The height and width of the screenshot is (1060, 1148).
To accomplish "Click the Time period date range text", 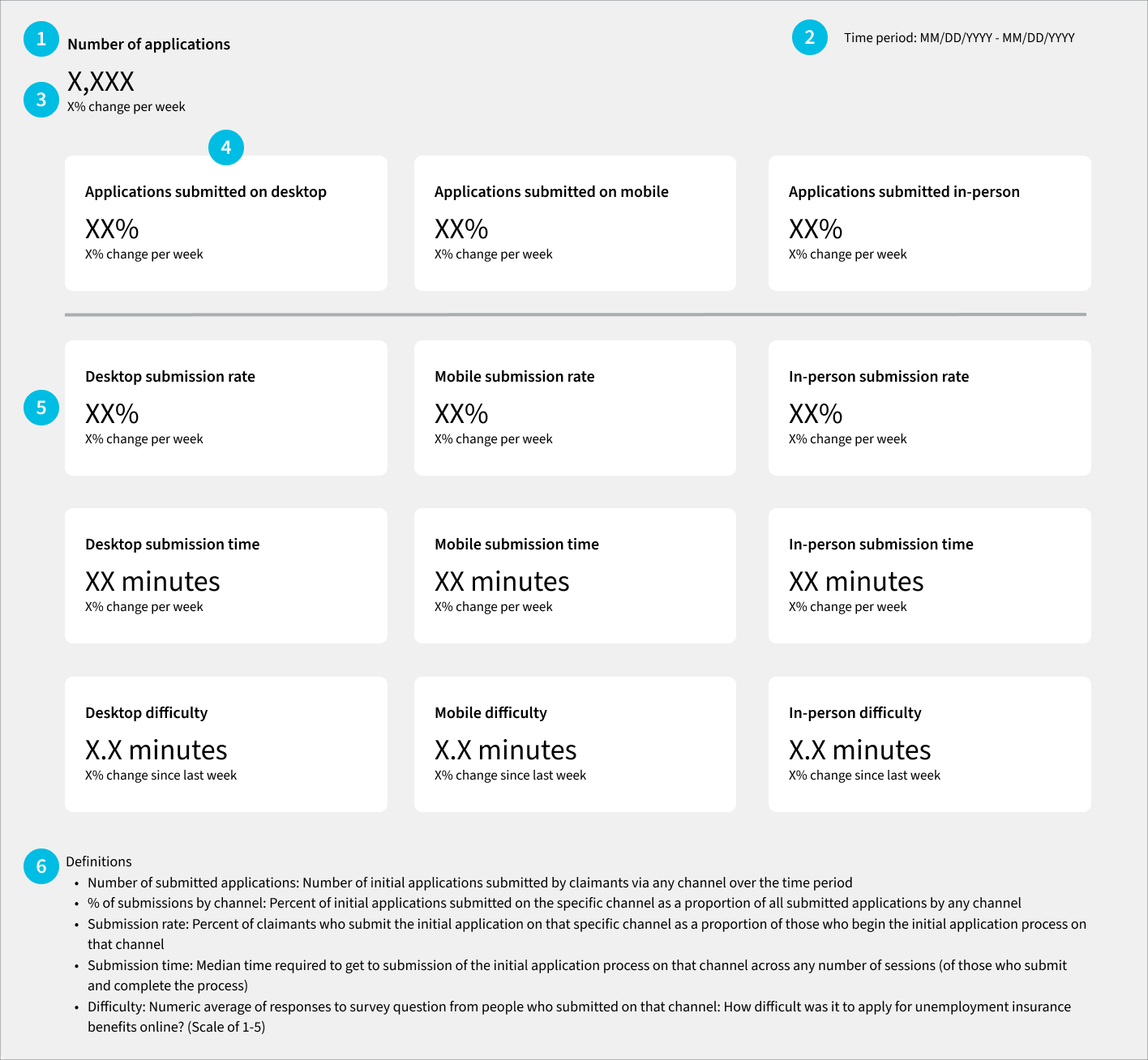I will 959,38.
